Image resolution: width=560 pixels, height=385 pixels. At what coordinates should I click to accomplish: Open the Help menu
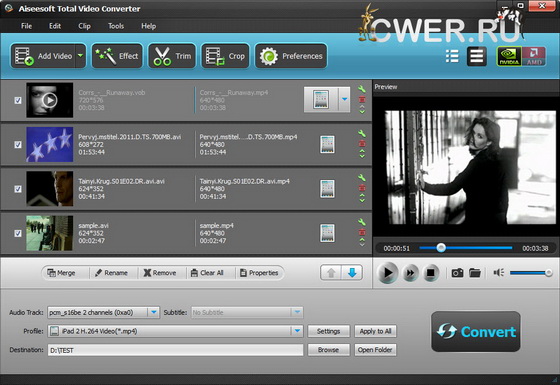(x=148, y=26)
